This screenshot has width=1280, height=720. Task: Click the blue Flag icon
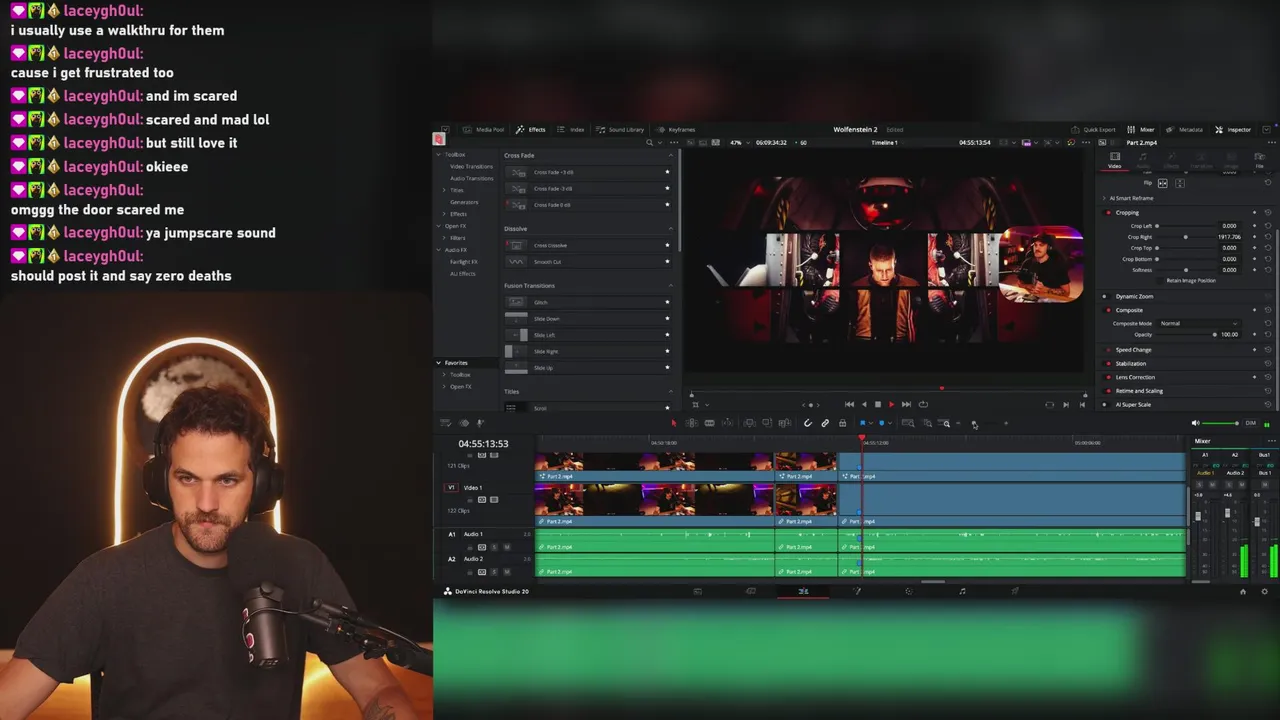(x=862, y=423)
